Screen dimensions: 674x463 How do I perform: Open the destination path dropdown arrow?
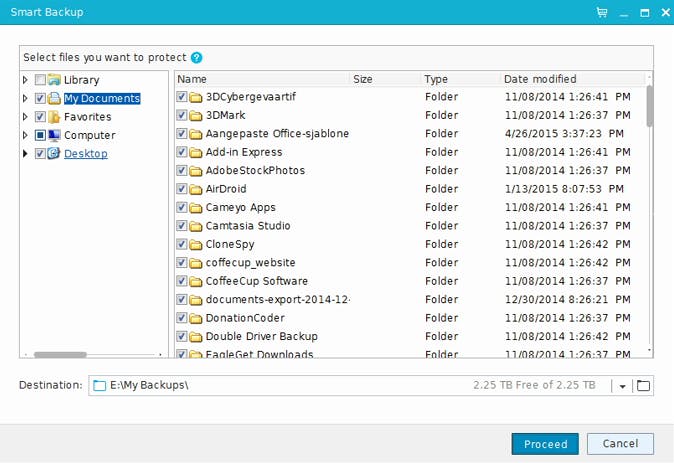coord(622,386)
